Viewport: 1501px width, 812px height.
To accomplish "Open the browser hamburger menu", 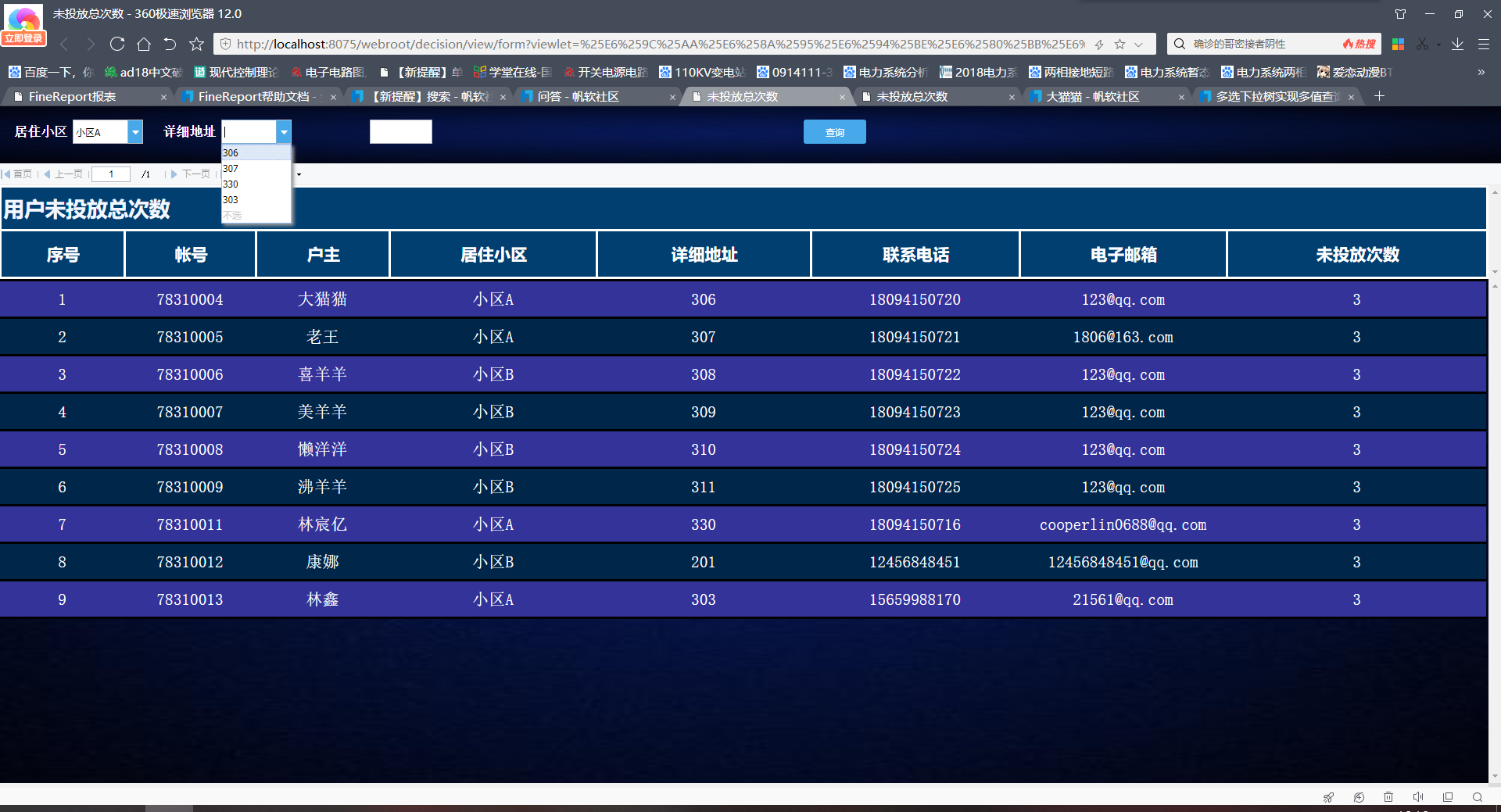I will pos(1483,45).
